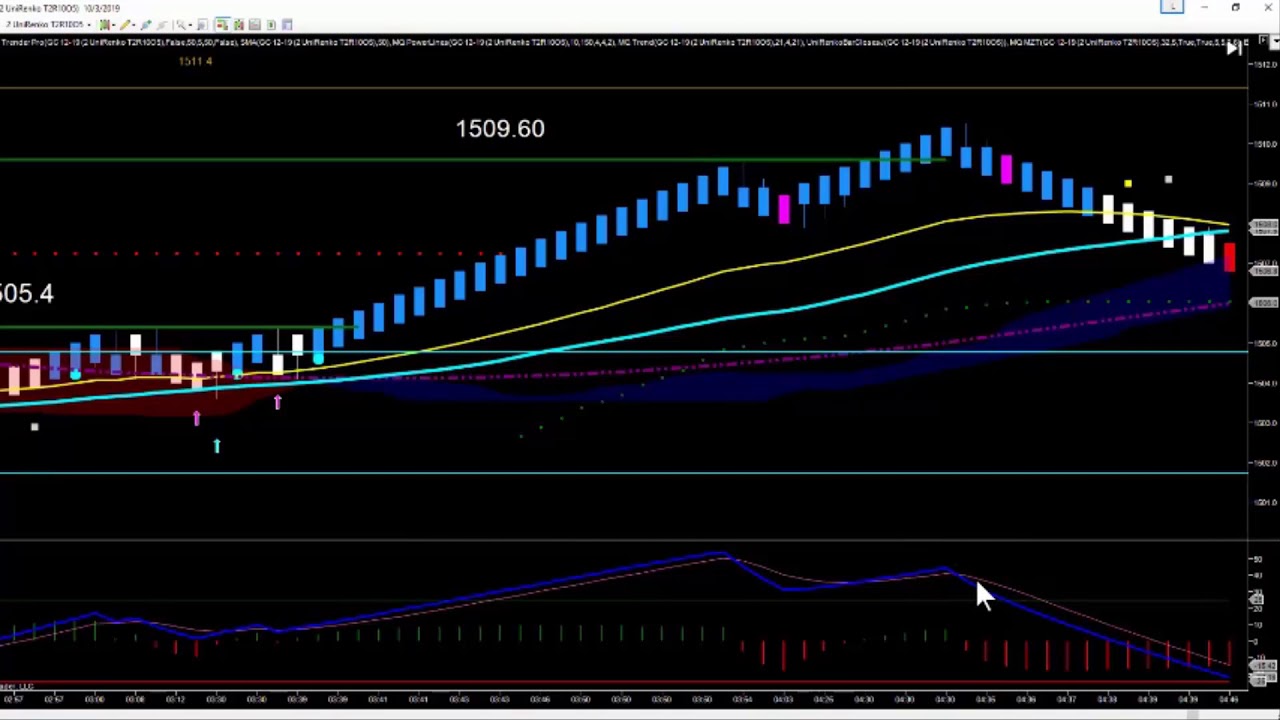The image size is (1280, 720).
Task: Select the pencil drawing tools icon
Action: tap(124, 25)
